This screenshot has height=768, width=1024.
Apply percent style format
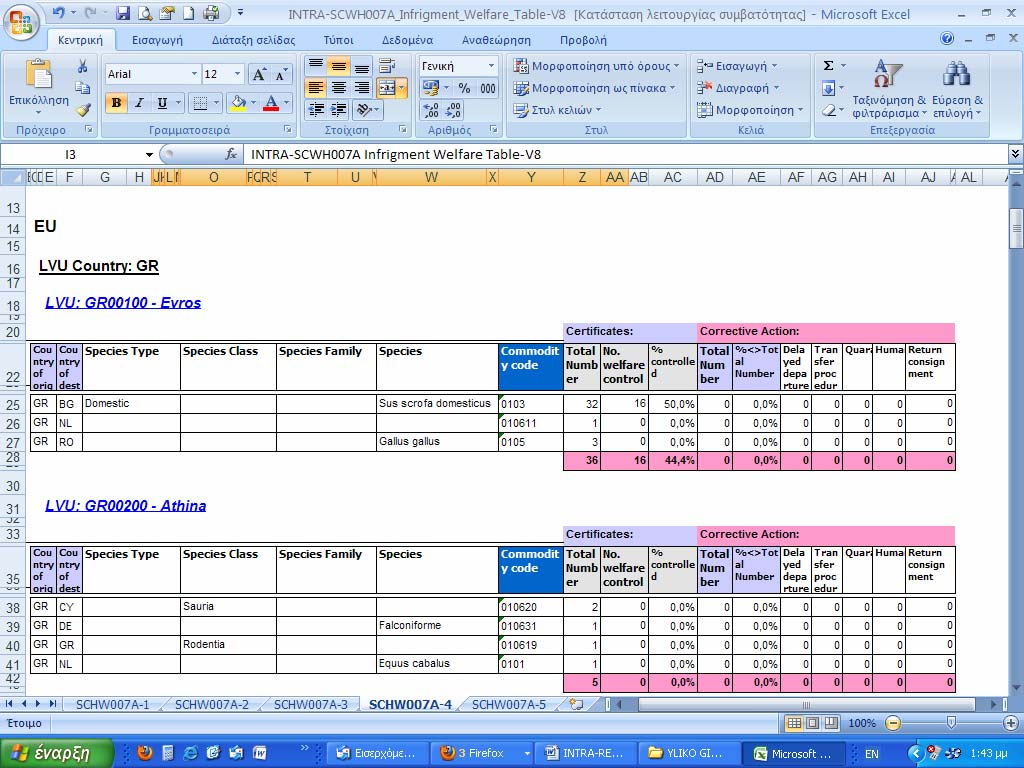click(x=464, y=88)
